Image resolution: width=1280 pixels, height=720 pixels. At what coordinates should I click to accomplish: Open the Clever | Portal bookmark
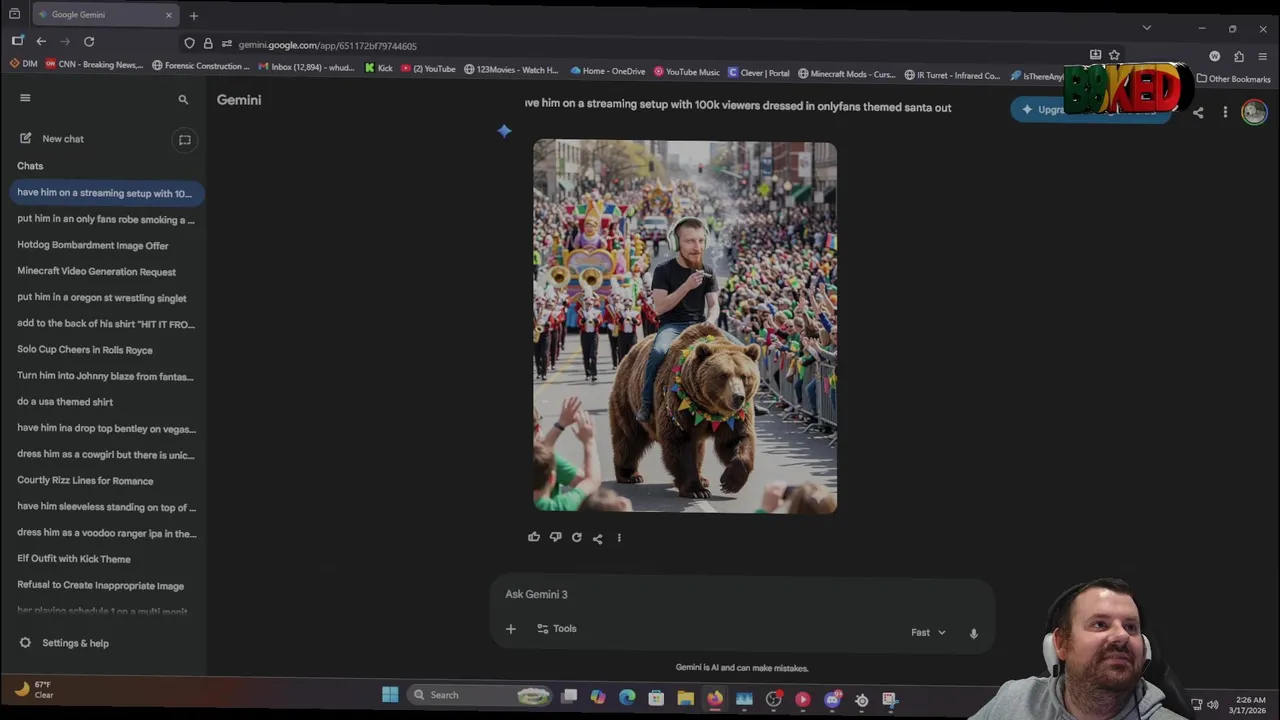(x=758, y=72)
